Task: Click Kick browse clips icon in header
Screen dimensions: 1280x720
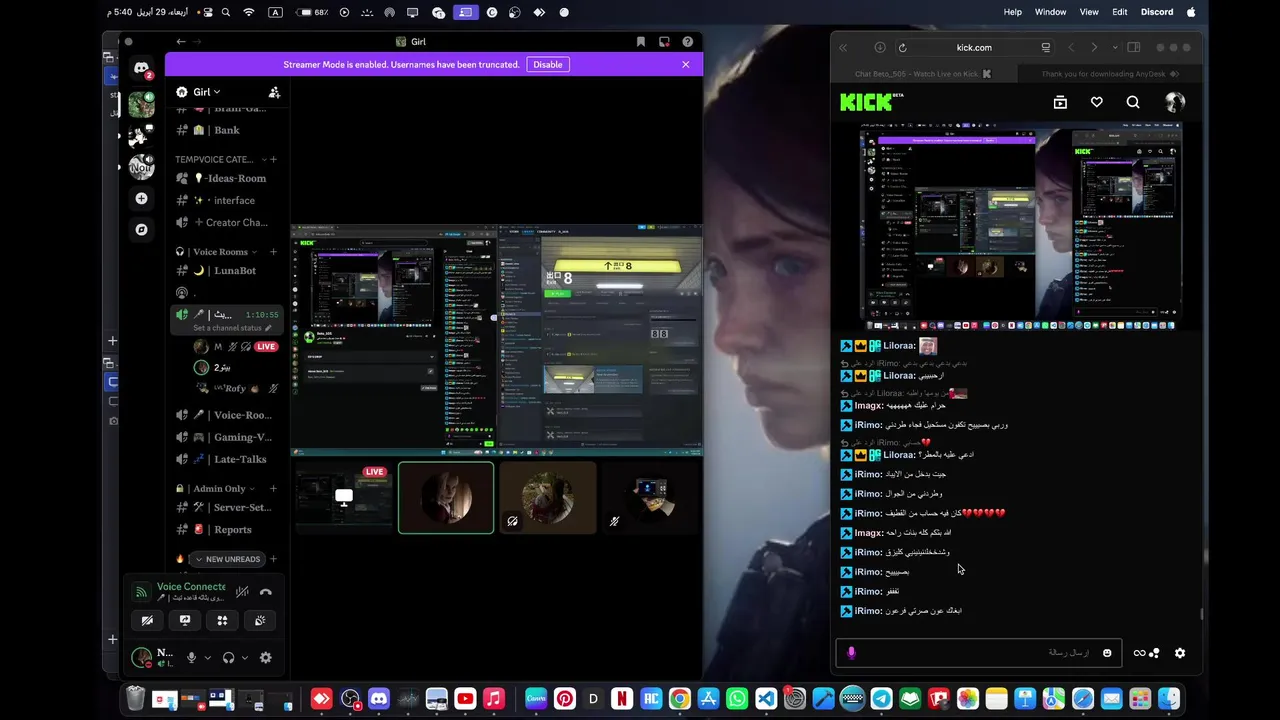Action: 1060,102
